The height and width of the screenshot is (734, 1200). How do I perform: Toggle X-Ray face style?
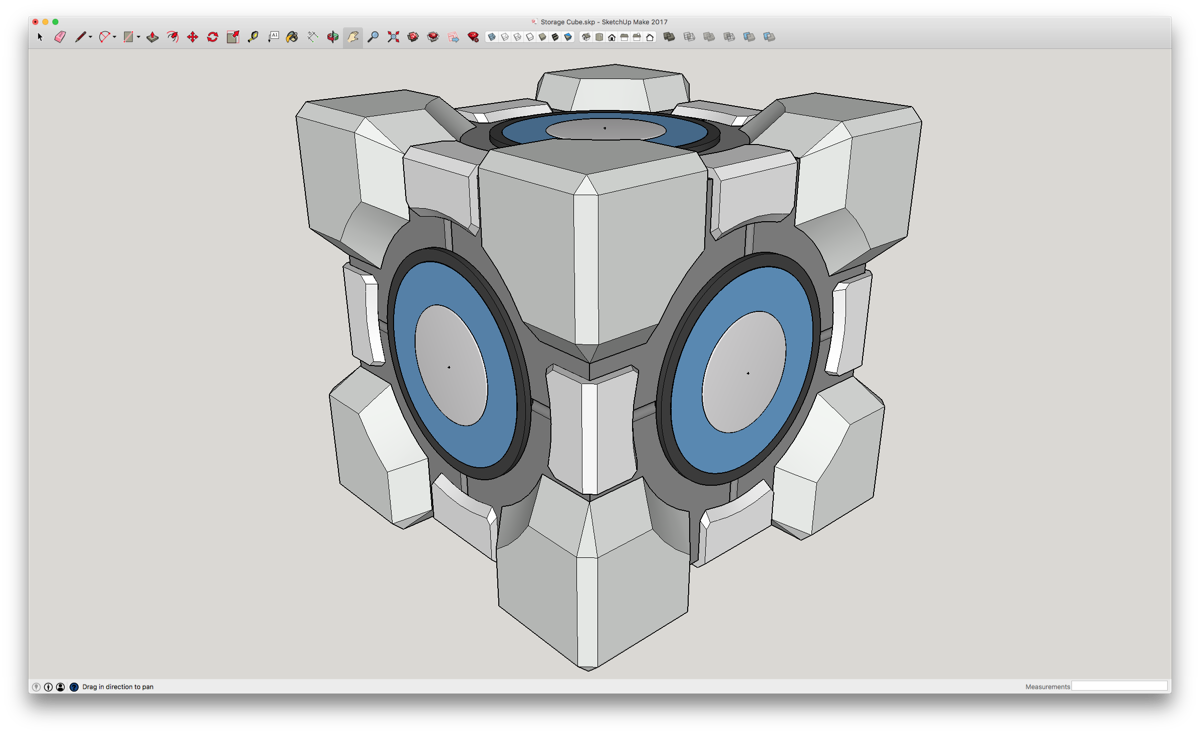(x=491, y=37)
